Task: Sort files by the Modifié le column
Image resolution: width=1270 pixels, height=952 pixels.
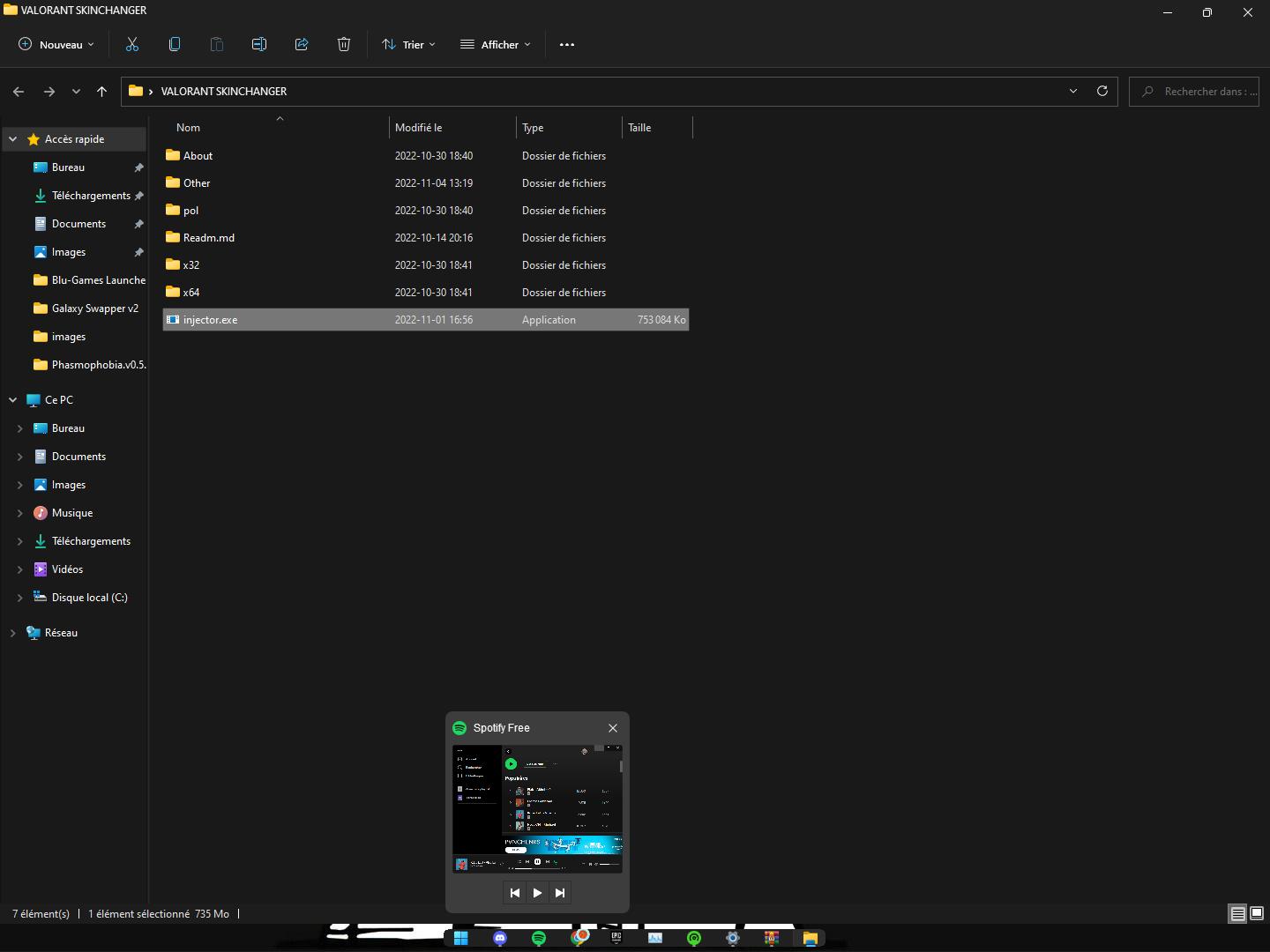Action: (419, 128)
